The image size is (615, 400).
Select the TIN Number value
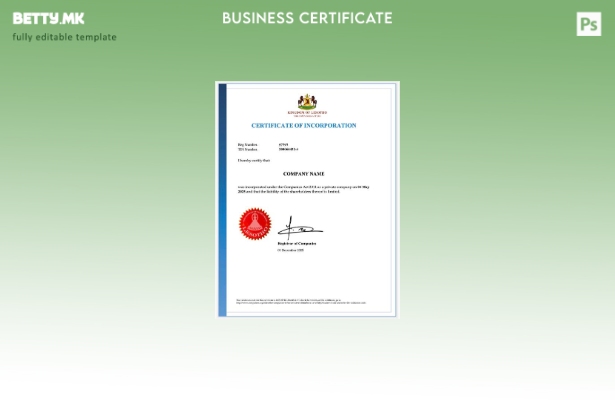tap(288, 150)
